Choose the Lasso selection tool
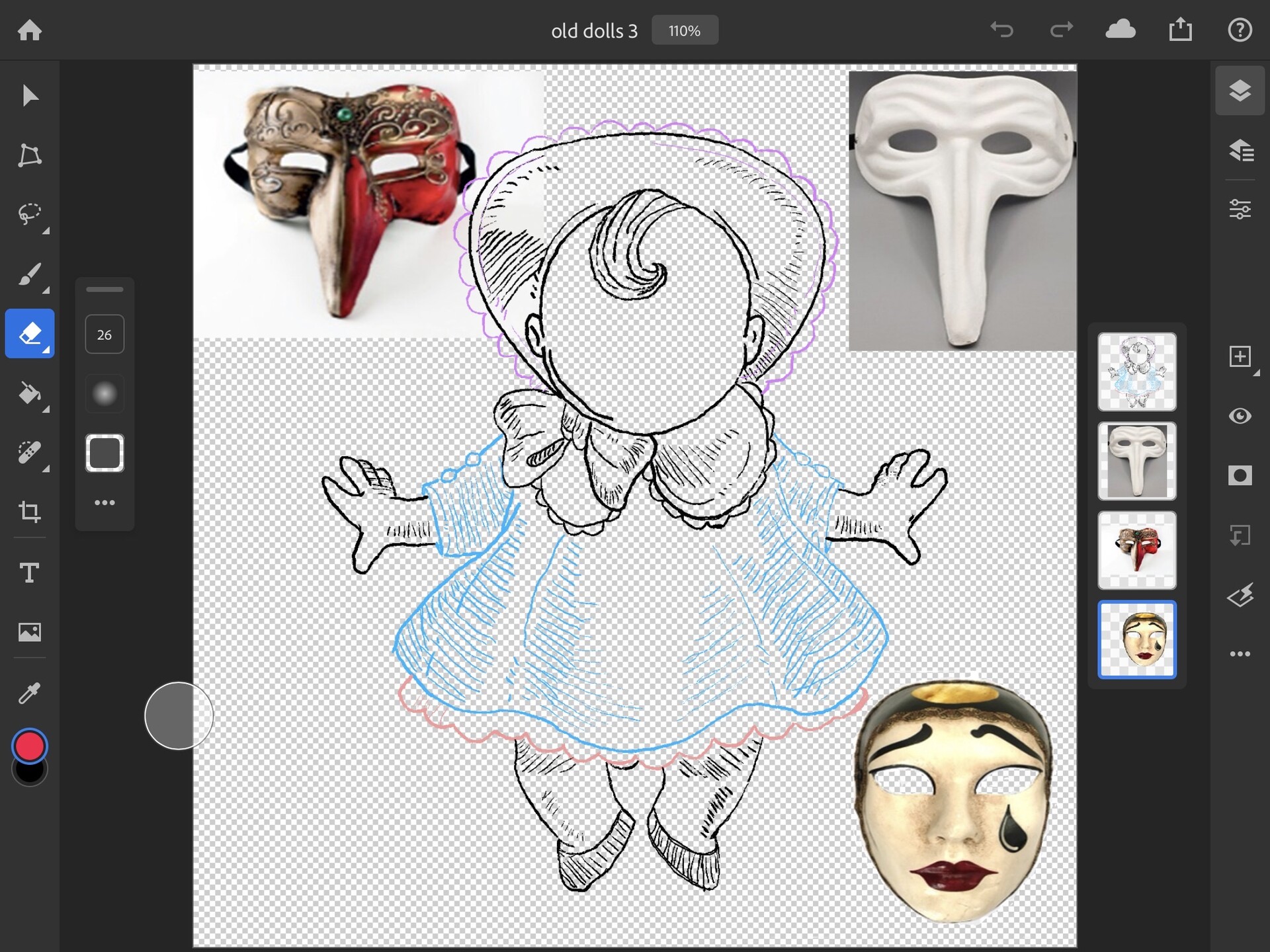The height and width of the screenshot is (952, 1270). [x=30, y=214]
